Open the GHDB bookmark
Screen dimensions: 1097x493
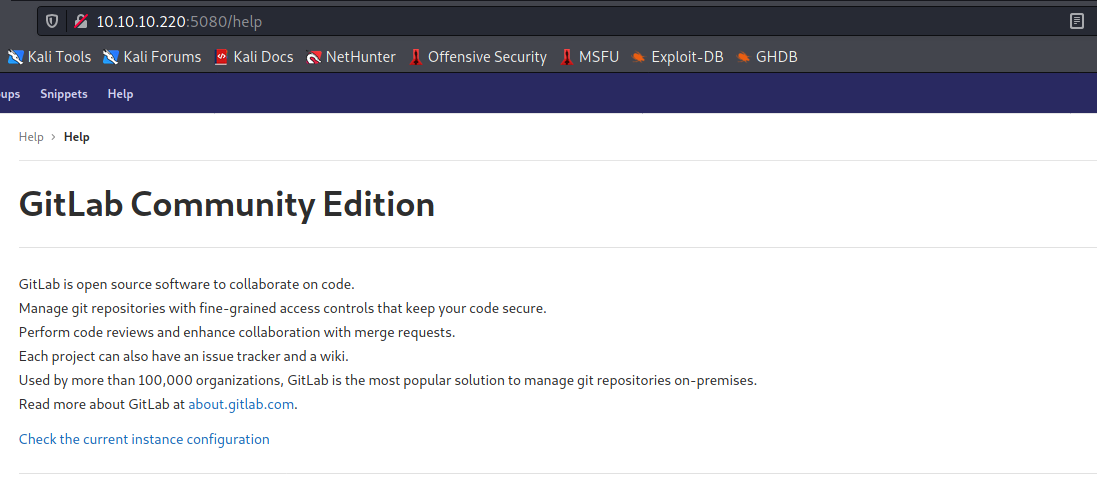[x=767, y=57]
